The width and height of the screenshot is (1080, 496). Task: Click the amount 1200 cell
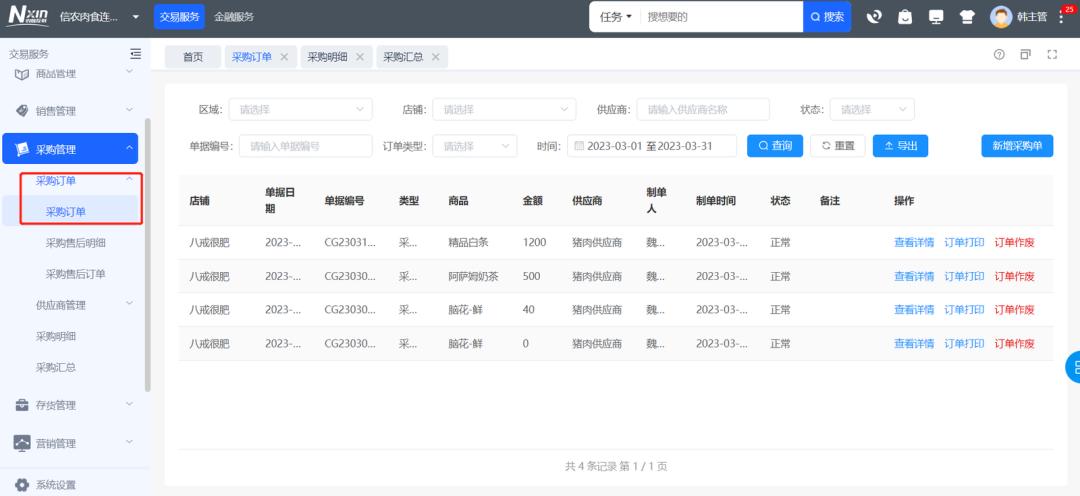pyautogui.click(x=534, y=242)
